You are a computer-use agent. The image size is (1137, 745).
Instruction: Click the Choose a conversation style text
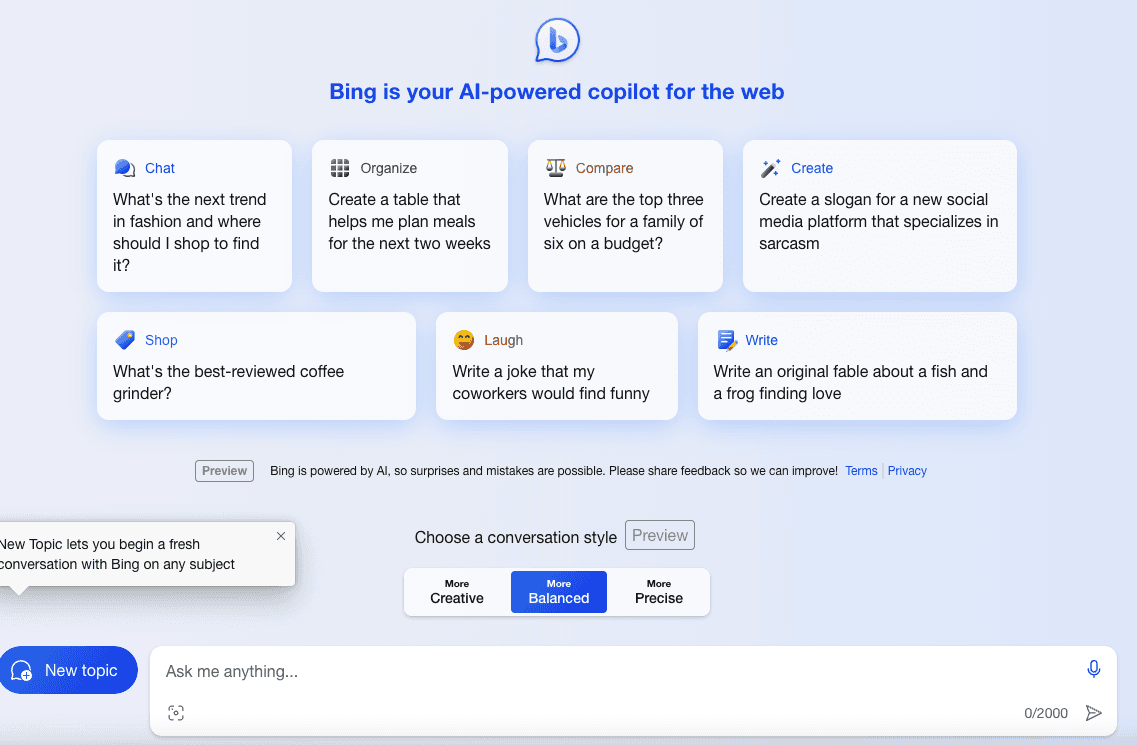(516, 538)
